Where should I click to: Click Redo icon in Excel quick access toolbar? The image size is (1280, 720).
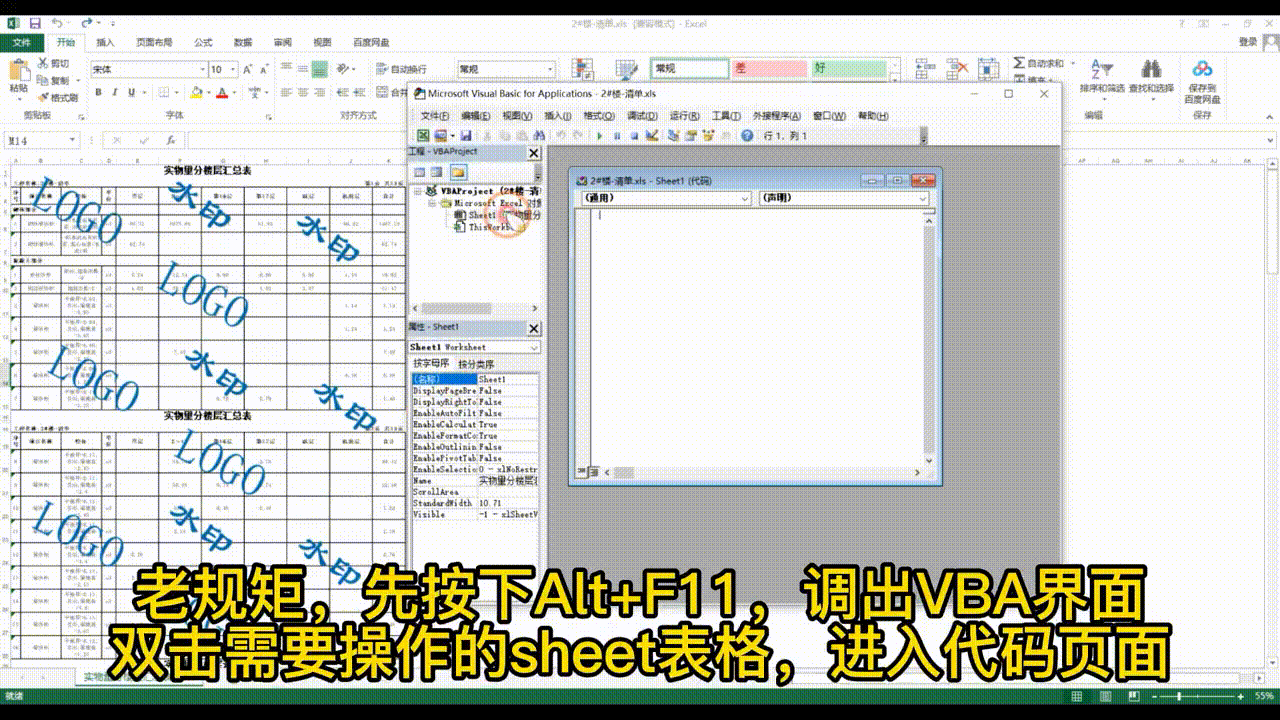point(89,23)
